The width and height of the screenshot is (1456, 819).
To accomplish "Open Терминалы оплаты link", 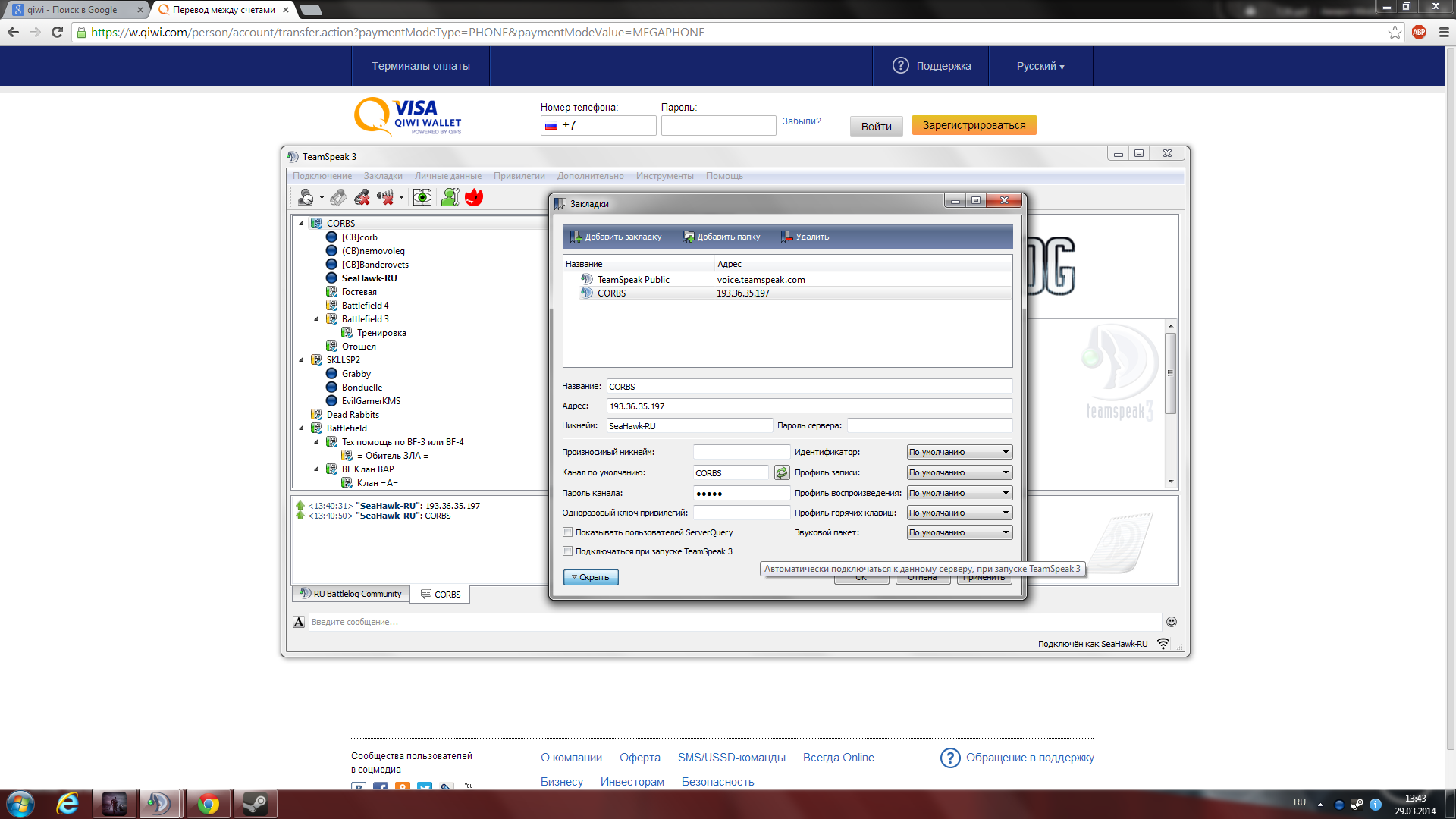I will (x=421, y=66).
